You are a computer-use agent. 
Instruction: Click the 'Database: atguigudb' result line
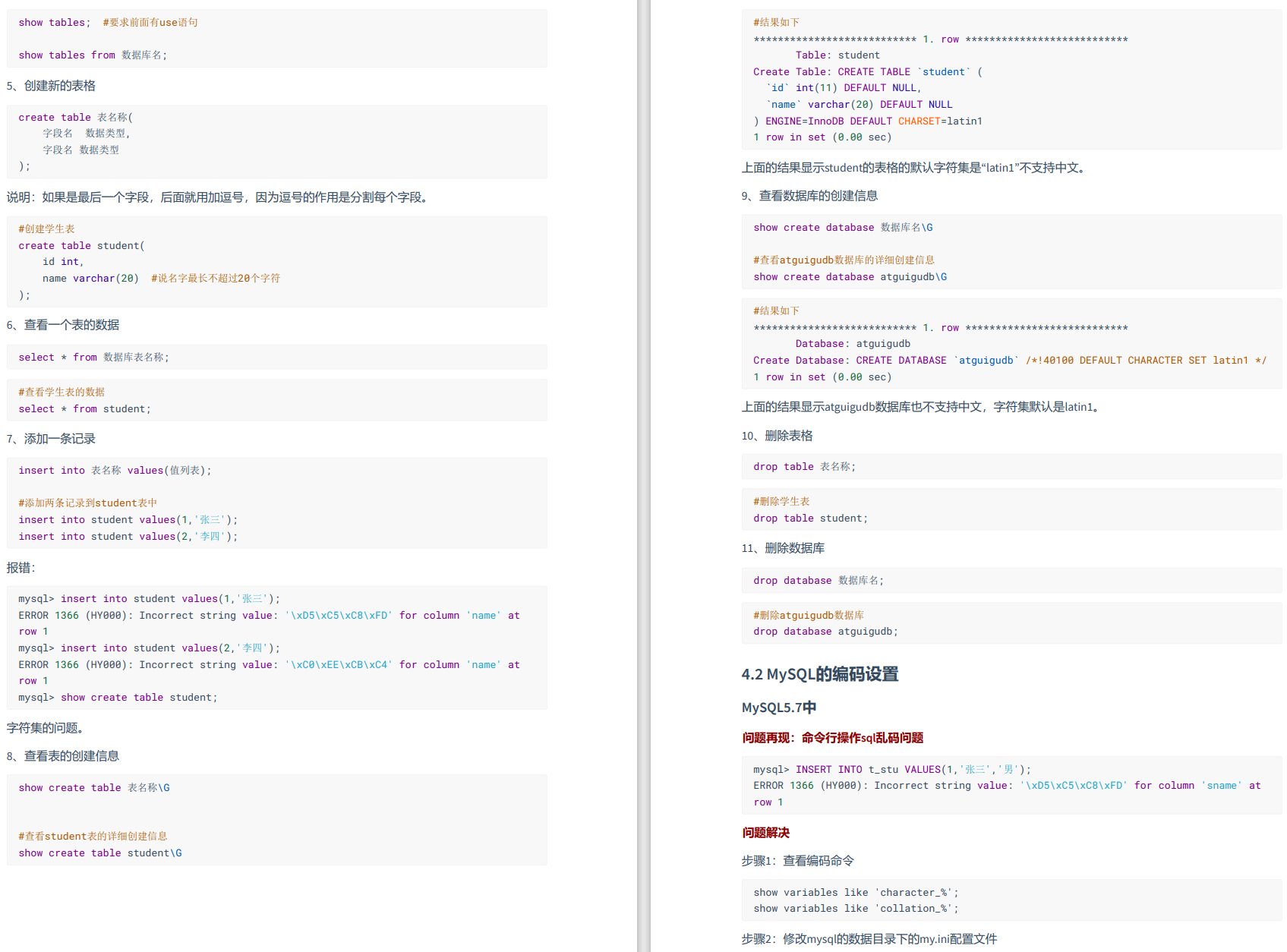853,344
